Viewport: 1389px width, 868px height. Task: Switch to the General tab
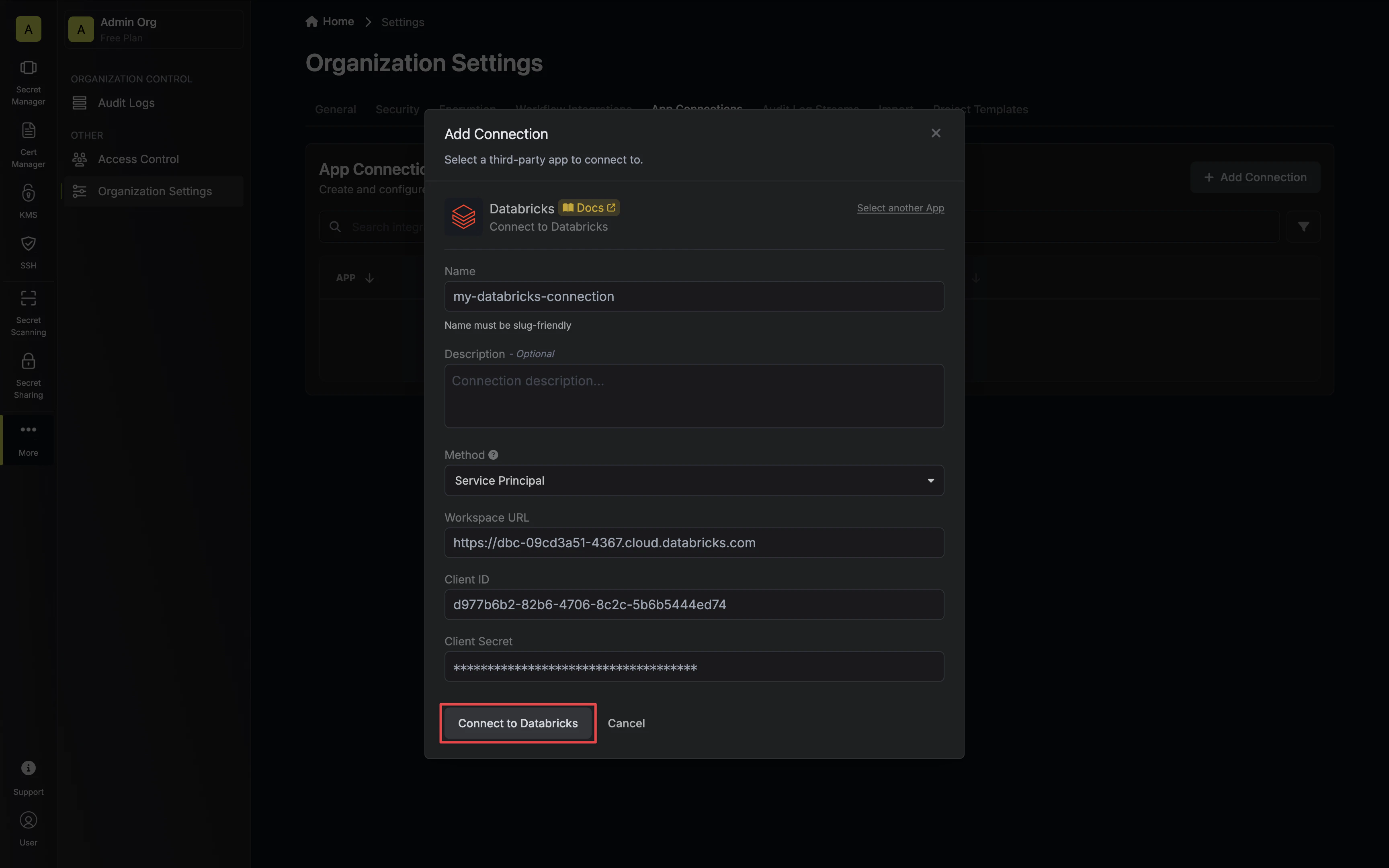335,109
